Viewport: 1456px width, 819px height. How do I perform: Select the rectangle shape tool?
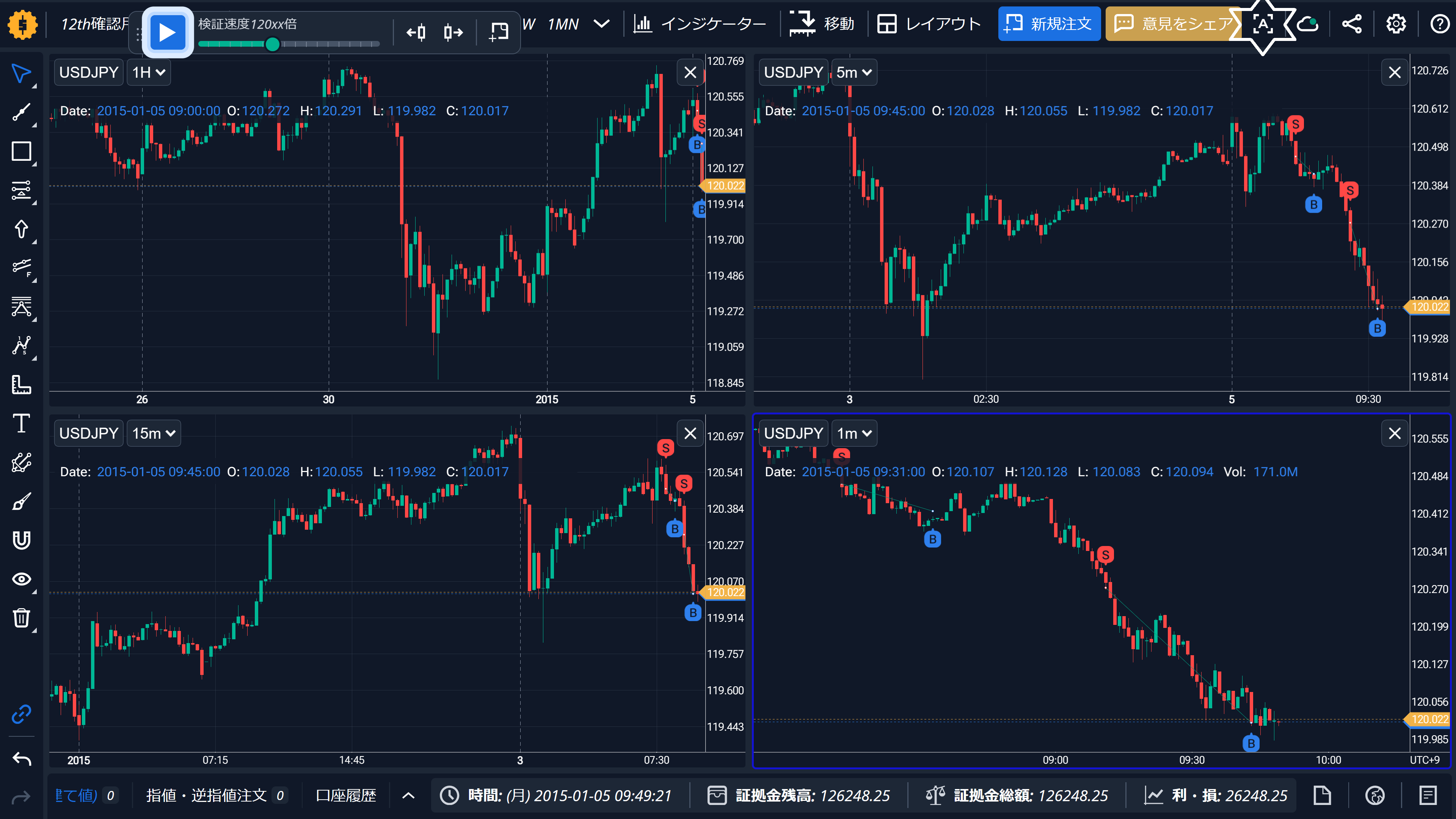pyautogui.click(x=22, y=152)
